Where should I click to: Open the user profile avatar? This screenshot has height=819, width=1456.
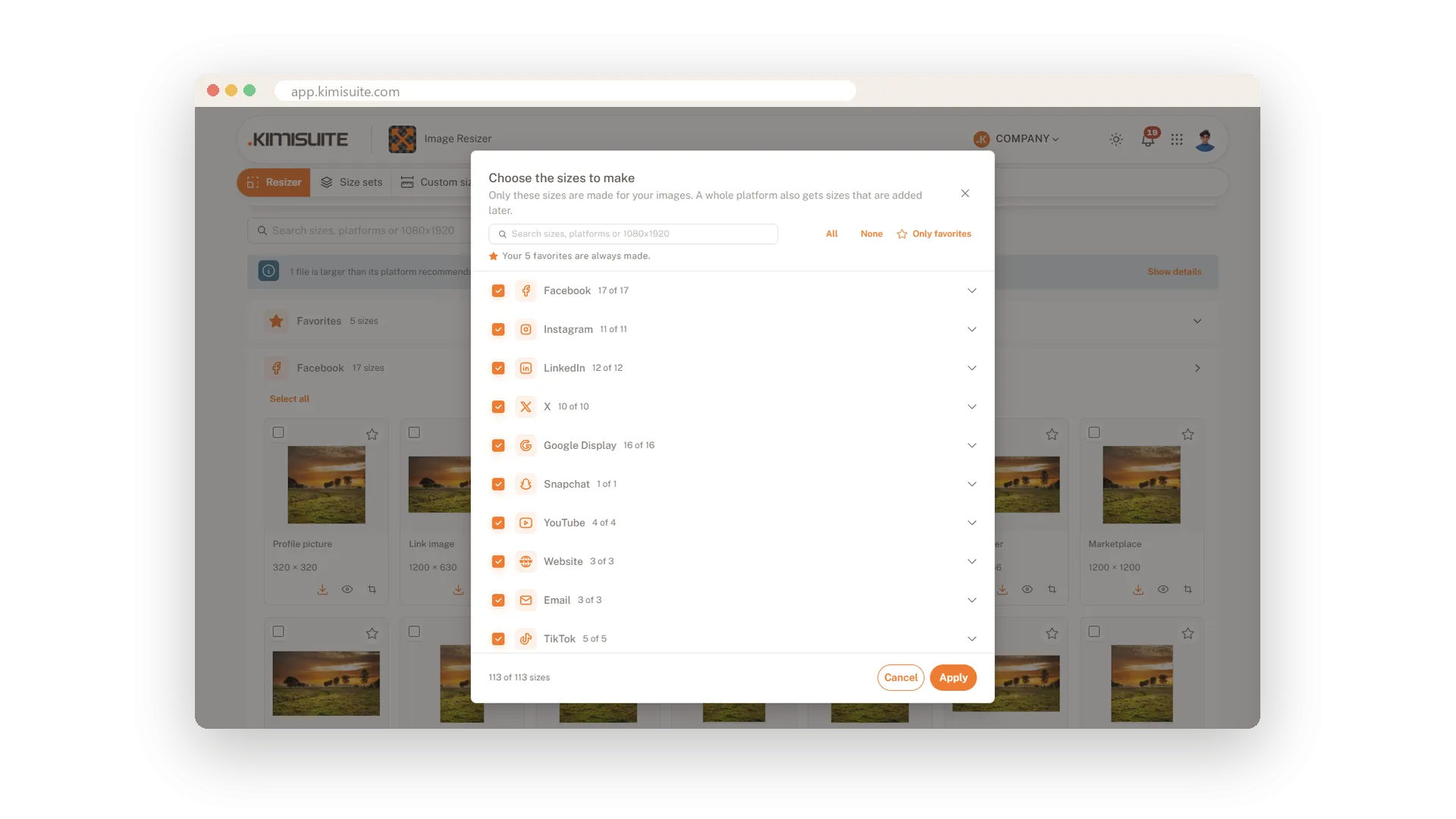[1205, 140]
